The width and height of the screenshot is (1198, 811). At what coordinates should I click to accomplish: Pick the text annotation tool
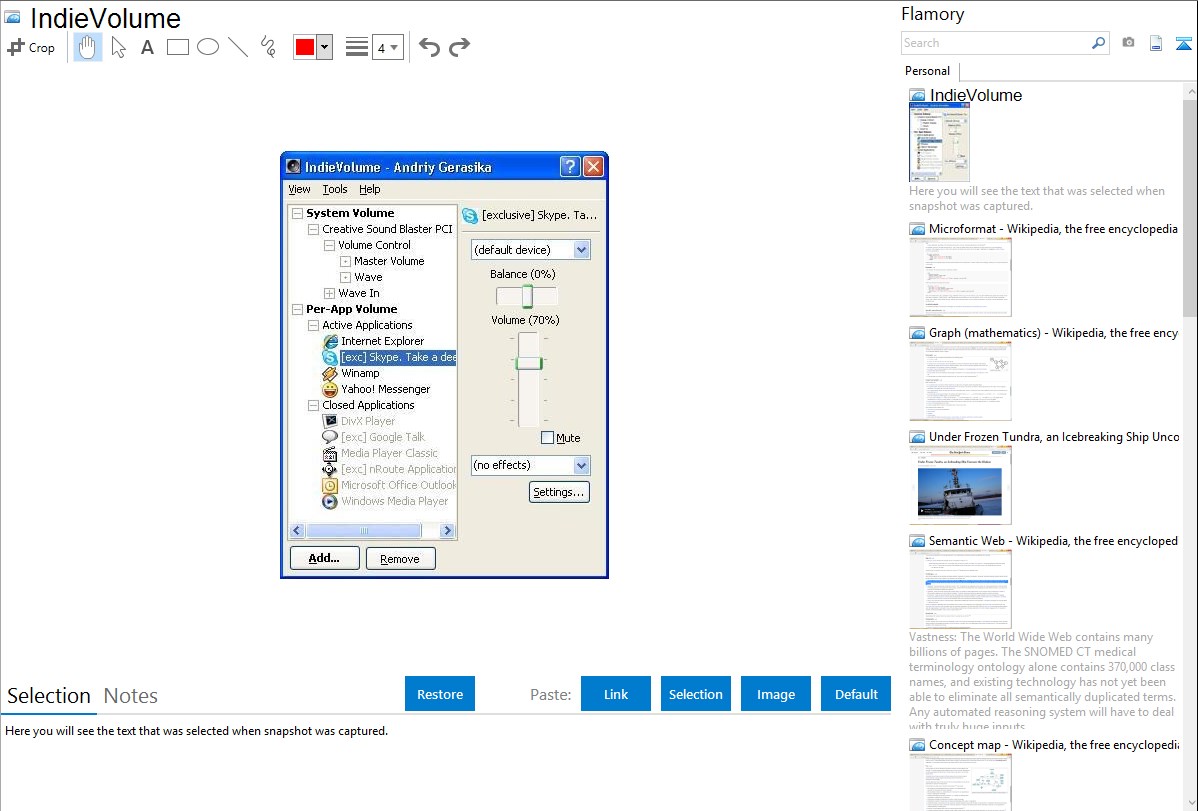click(x=147, y=47)
